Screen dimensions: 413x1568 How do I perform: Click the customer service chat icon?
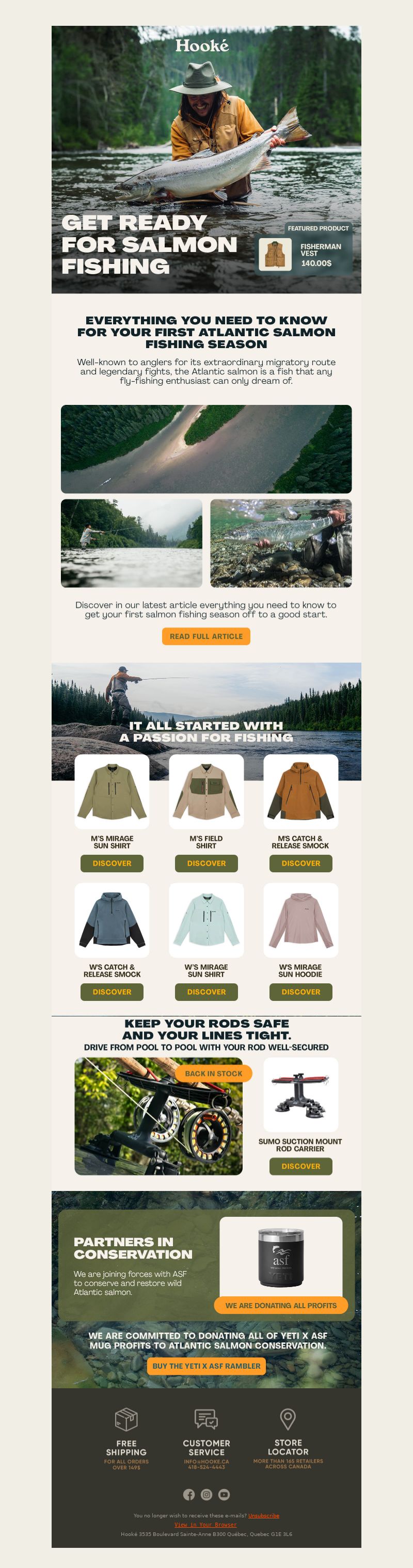pyautogui.click(x=206, y=1419)
